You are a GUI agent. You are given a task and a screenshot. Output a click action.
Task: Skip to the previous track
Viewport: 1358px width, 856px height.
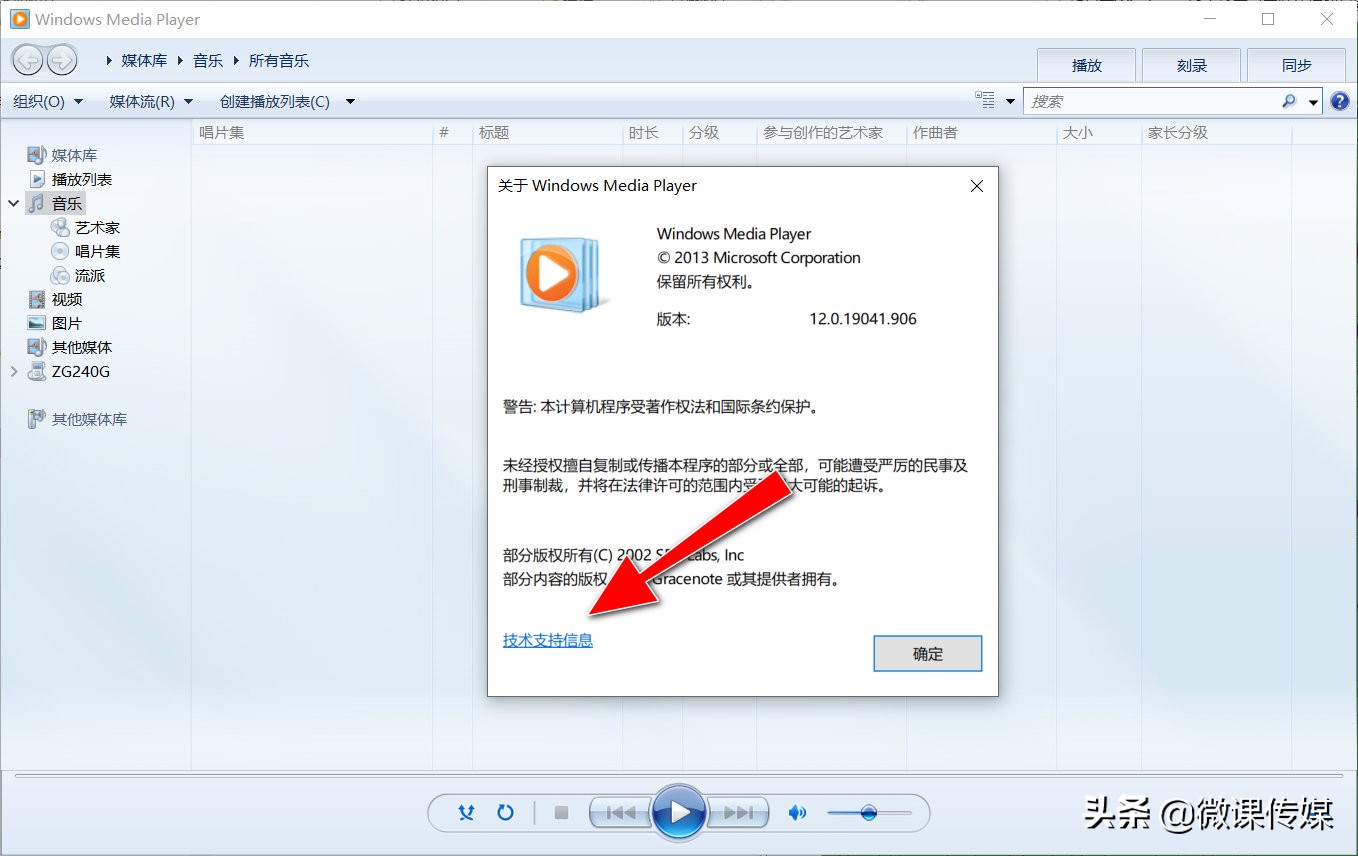[621, 813]
